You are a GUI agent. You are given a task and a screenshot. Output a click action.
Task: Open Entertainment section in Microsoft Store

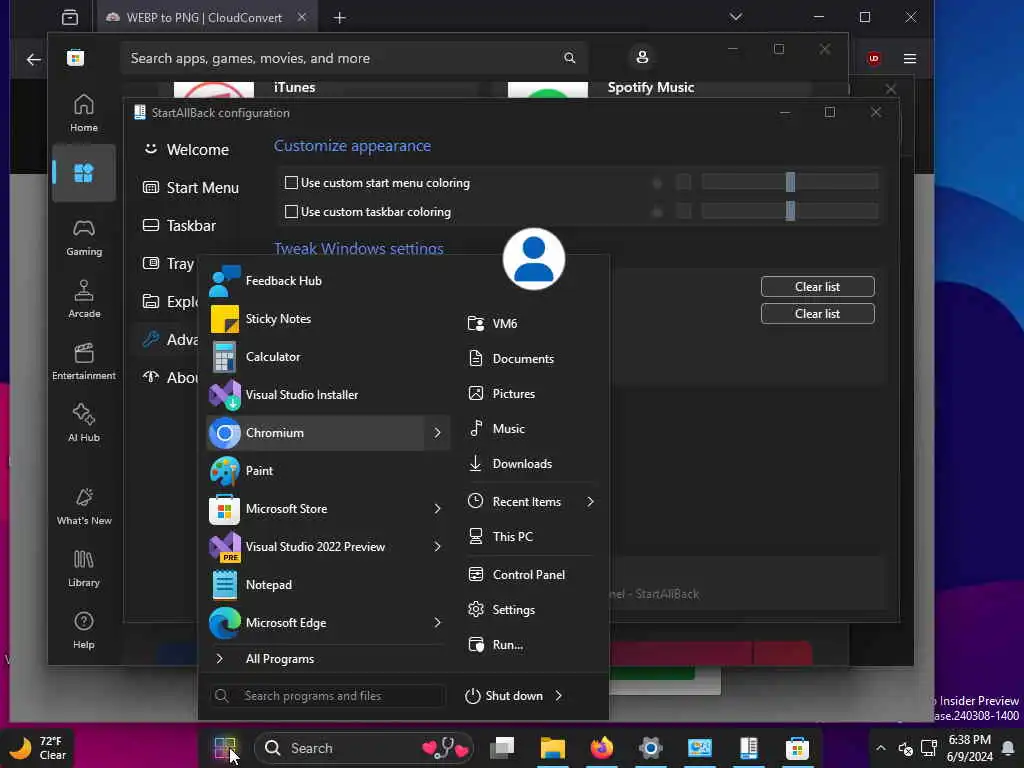(84, 361)
